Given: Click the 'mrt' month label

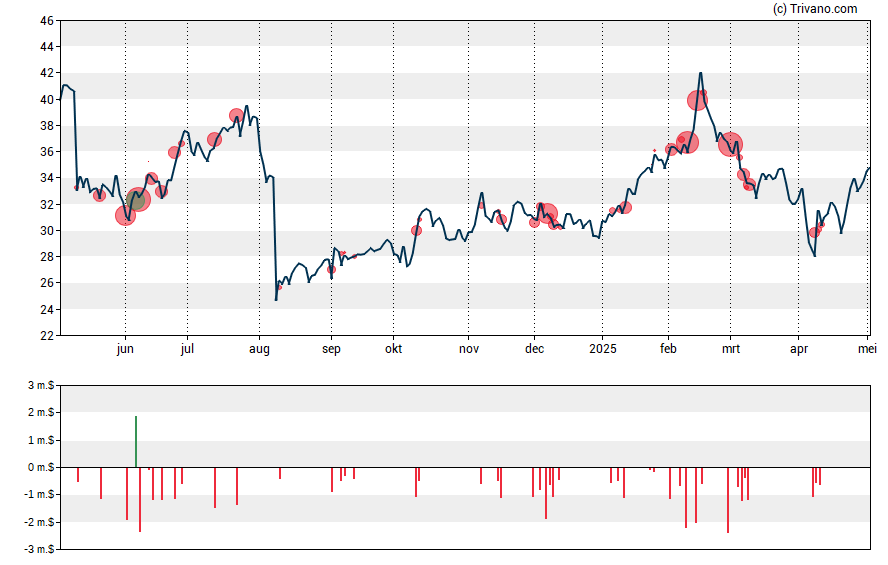Looking at the screenshot, I should (x=731, y=349).
